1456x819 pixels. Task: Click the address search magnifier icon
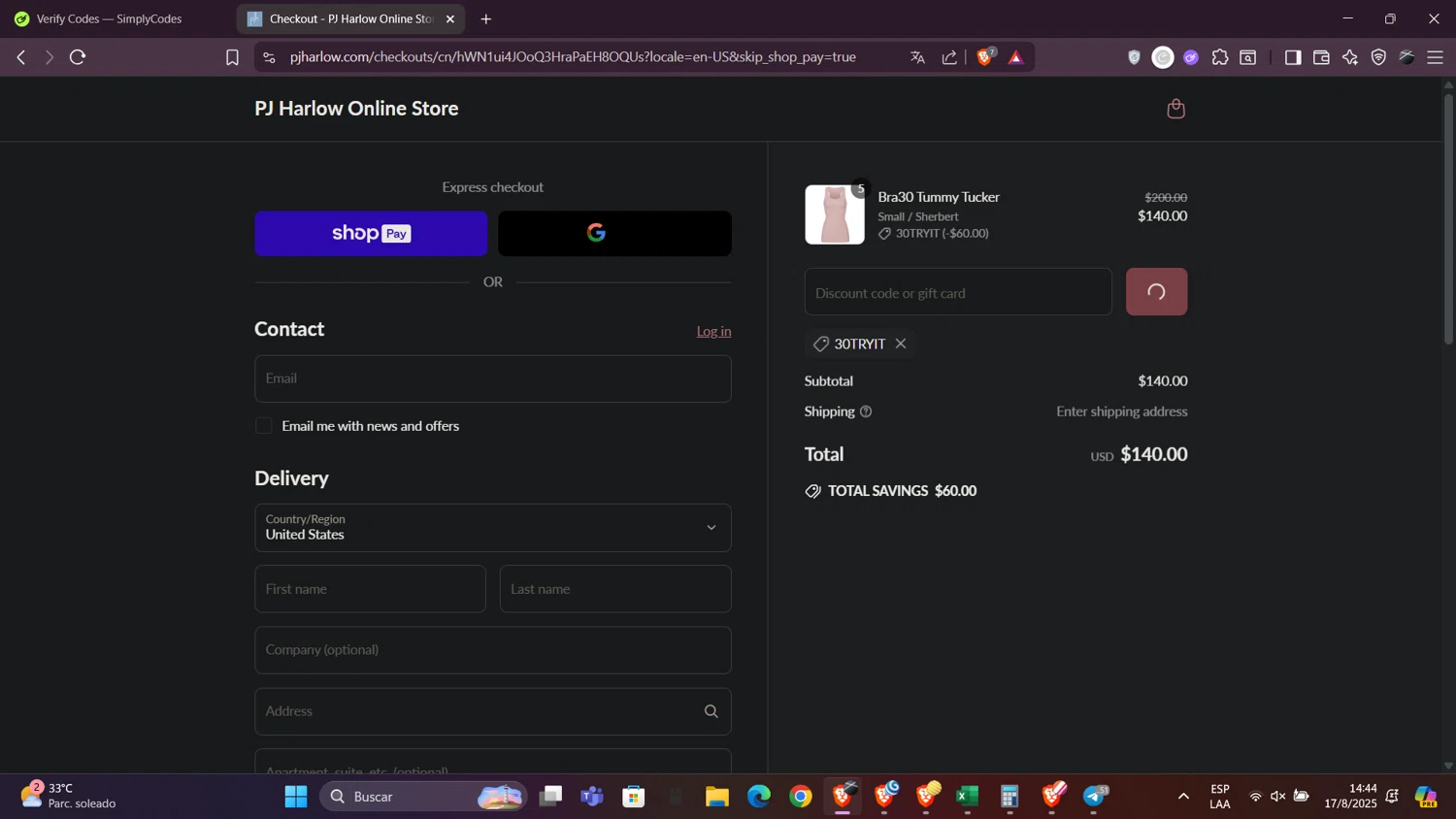[711, 711]
